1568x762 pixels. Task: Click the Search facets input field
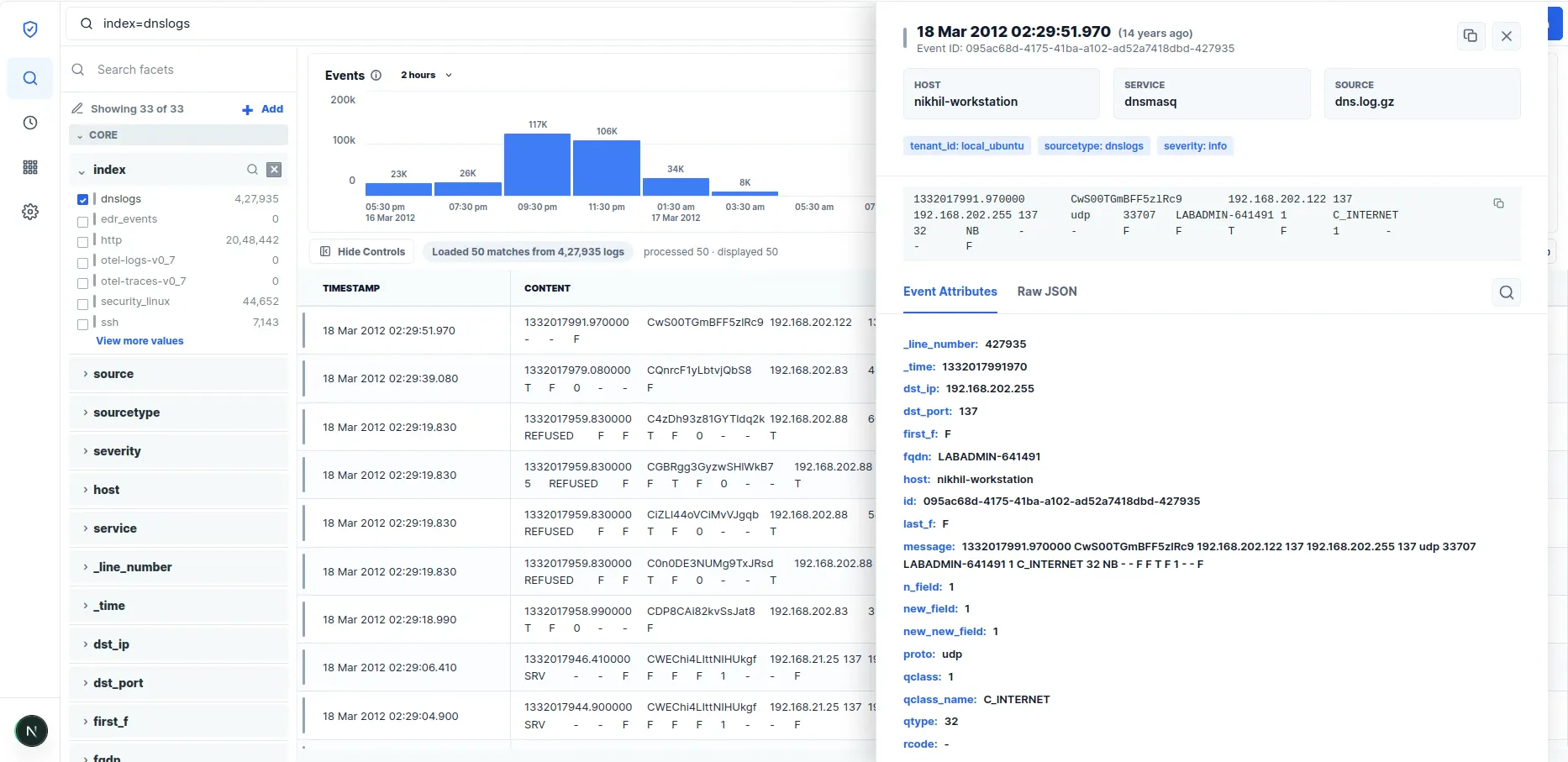(178, 70)
